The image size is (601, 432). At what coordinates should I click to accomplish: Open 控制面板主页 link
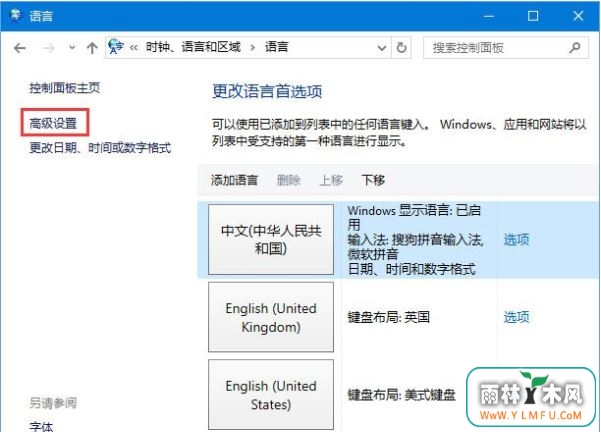(65, 88)
